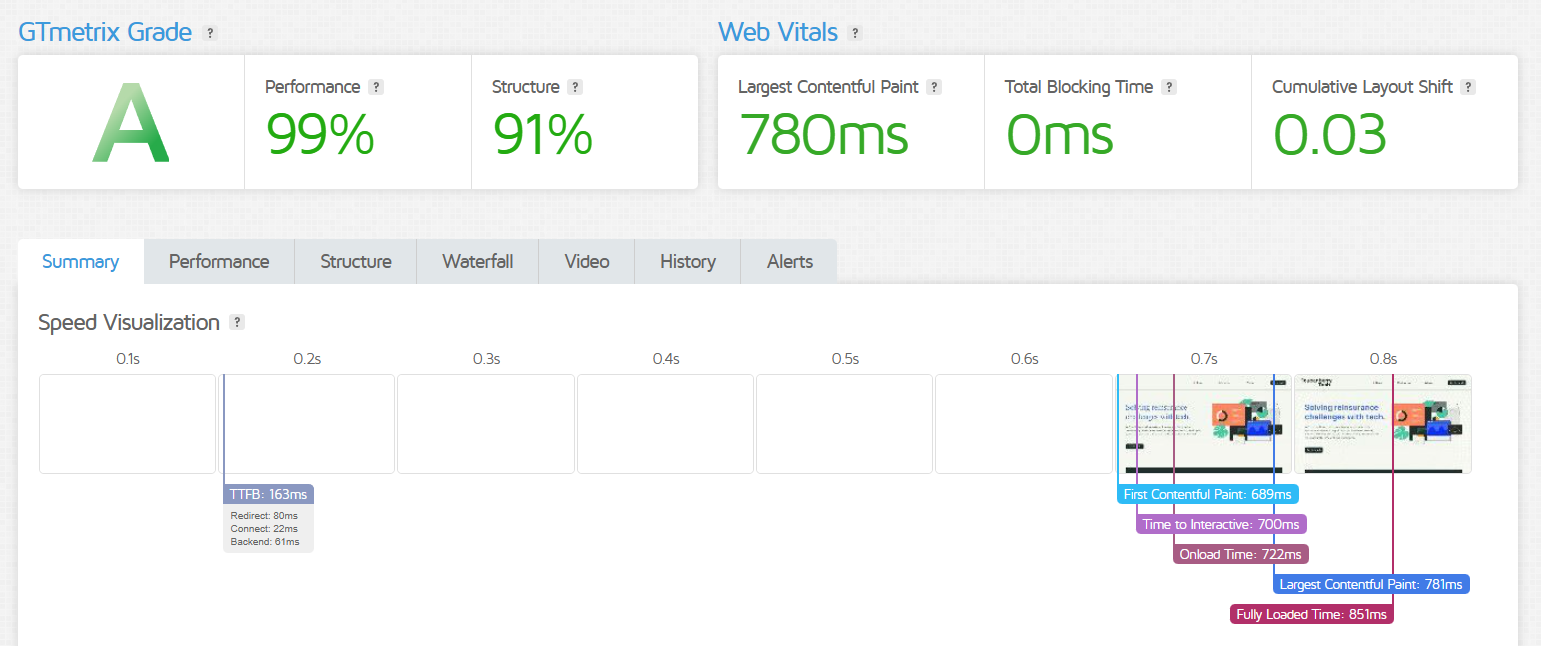Open the History tab

[x=687, y=262]
